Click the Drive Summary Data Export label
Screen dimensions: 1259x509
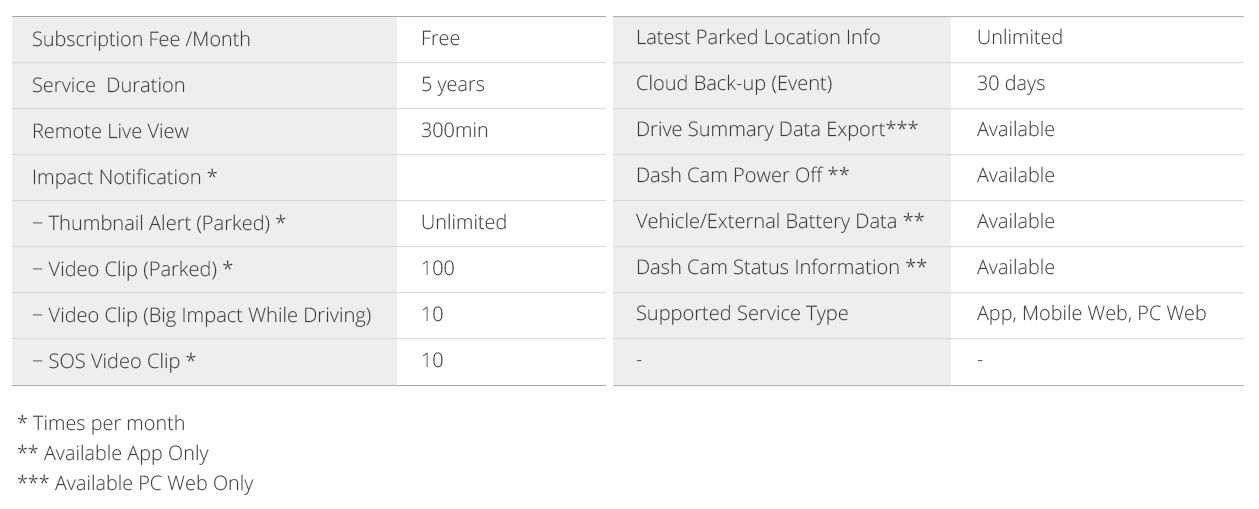pyautogui.click(x=777, y=130)
